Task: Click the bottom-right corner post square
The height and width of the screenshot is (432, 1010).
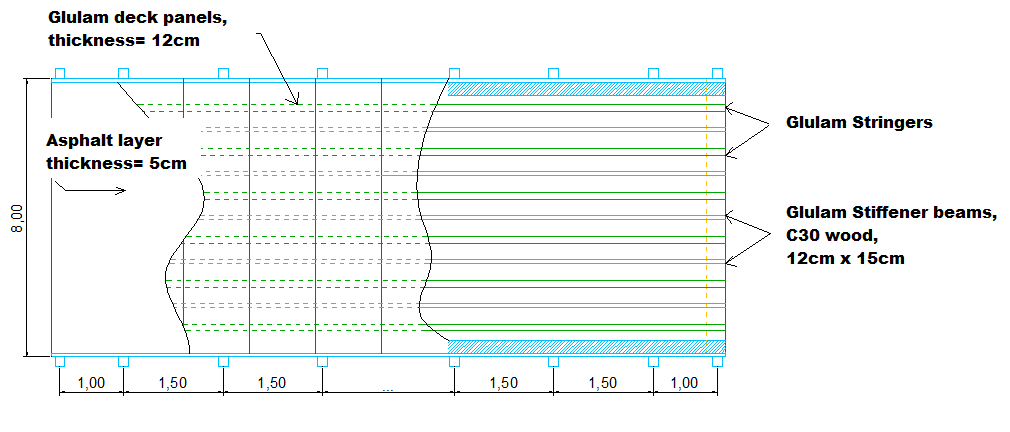Action: pyautogui.click(x=716, y=361)
